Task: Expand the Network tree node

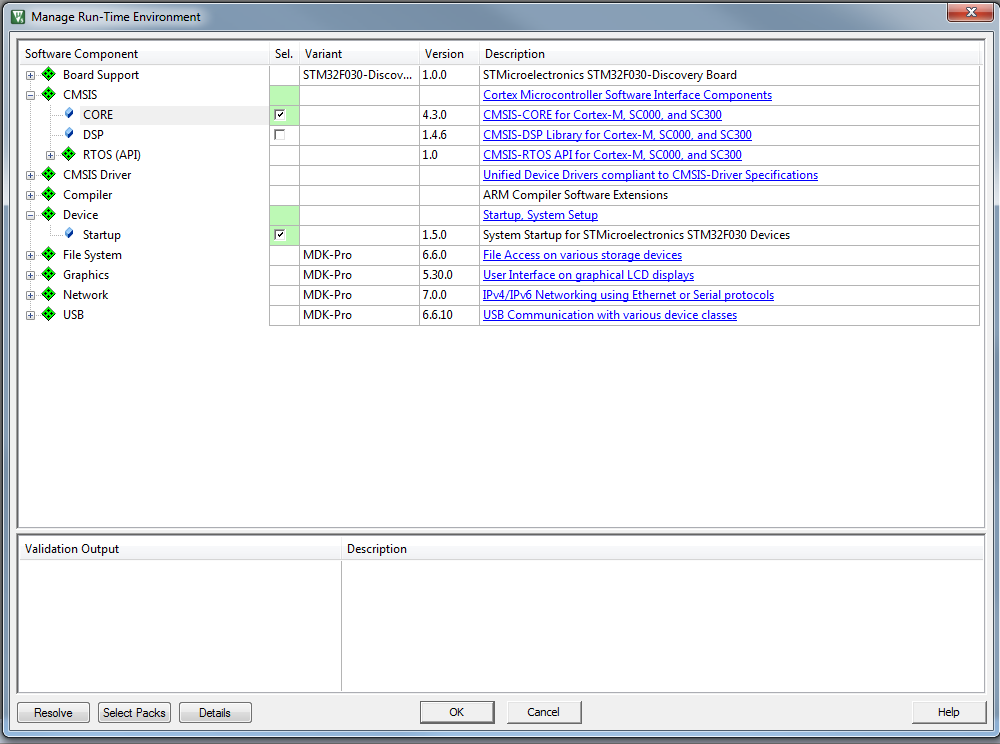Action: (30, 295)
